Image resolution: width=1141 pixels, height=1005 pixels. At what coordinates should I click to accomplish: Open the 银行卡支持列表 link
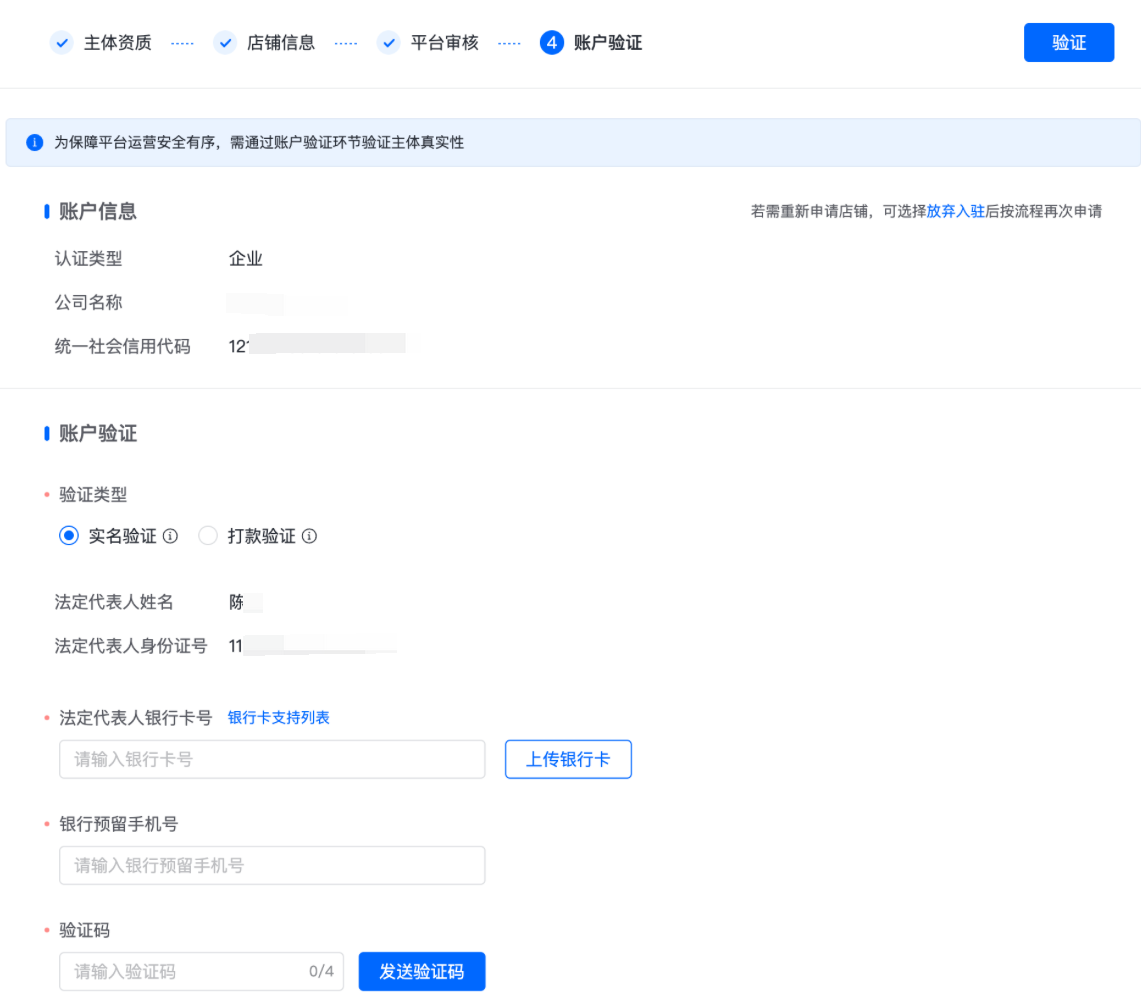[279, 718]
